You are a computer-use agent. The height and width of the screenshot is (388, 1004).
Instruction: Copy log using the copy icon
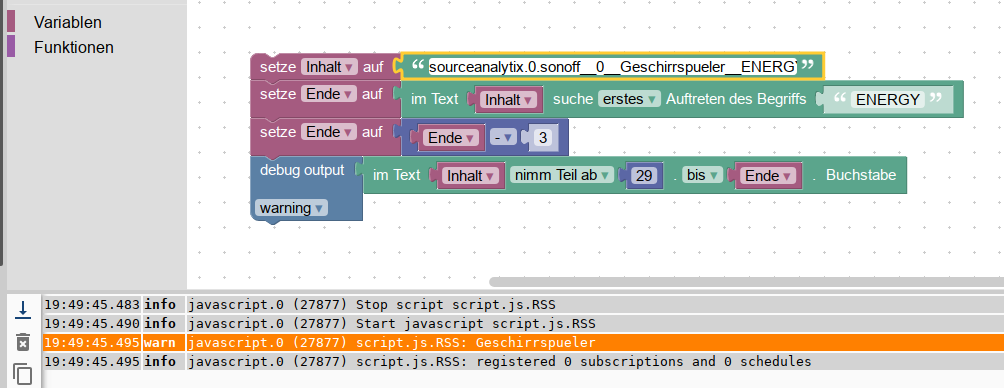(23, 374)
